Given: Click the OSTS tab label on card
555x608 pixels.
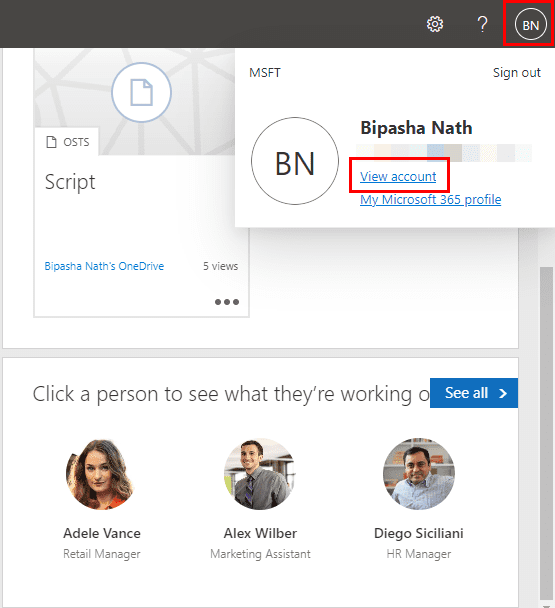Looking at the screenshot, I should [x=76, y=142].
